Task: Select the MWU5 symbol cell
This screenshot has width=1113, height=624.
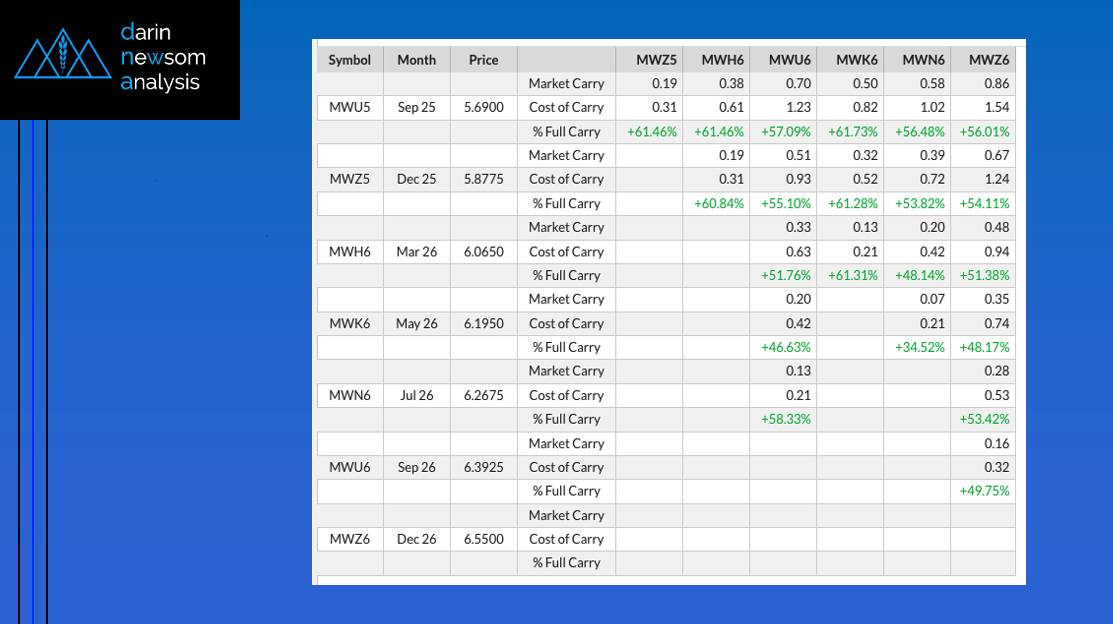Action: click(x=349, y=107)
